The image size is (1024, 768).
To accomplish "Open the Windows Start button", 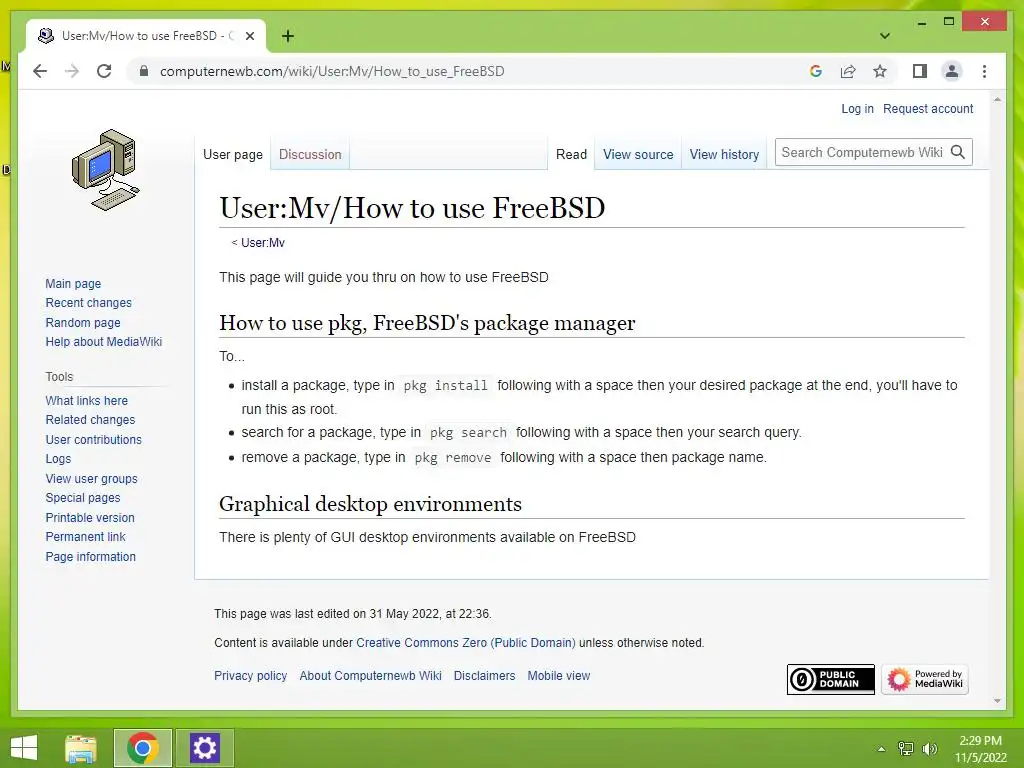I will coord(24,748).
